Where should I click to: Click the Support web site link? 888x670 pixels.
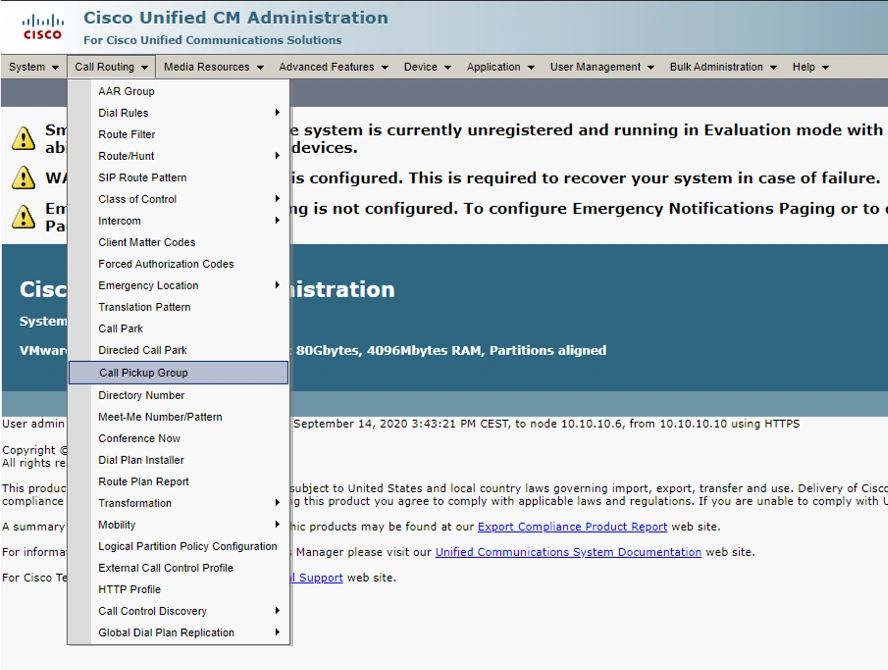tap(317, 578)
